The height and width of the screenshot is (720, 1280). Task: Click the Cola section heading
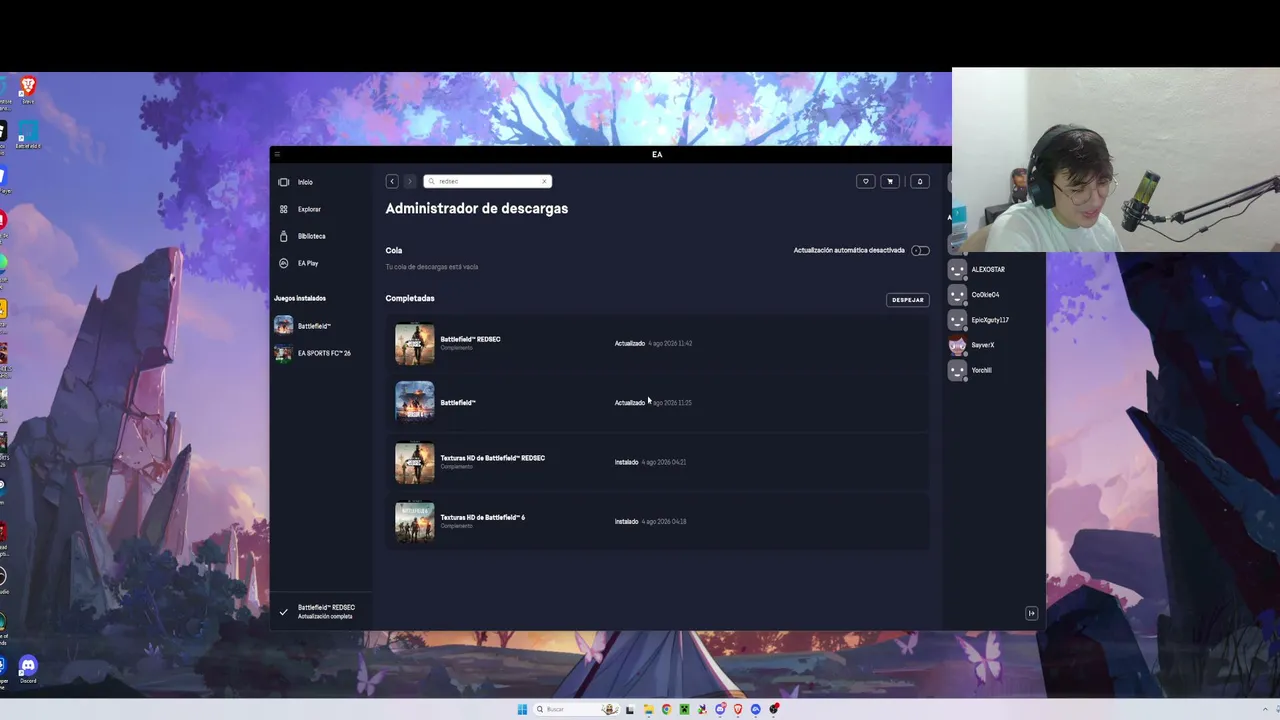point(394,250)
